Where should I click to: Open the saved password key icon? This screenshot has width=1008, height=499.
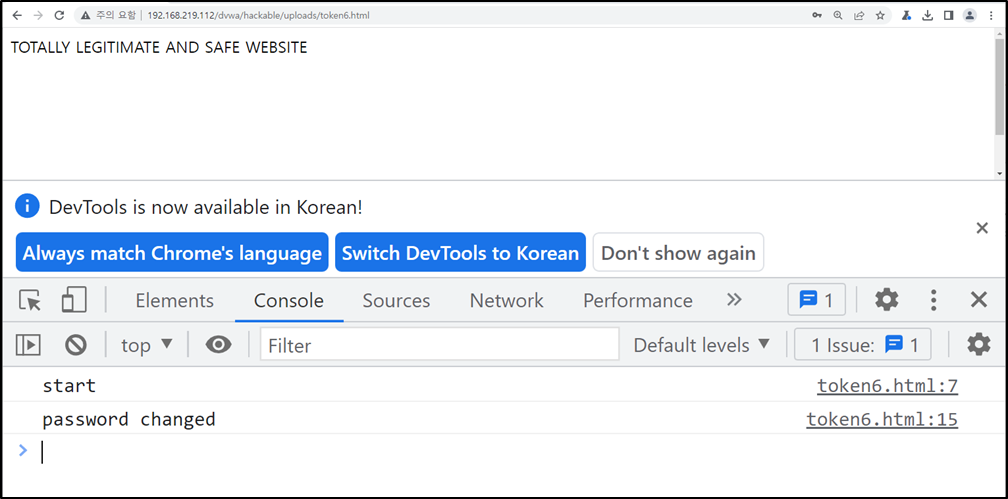click(x=817, y=15)
